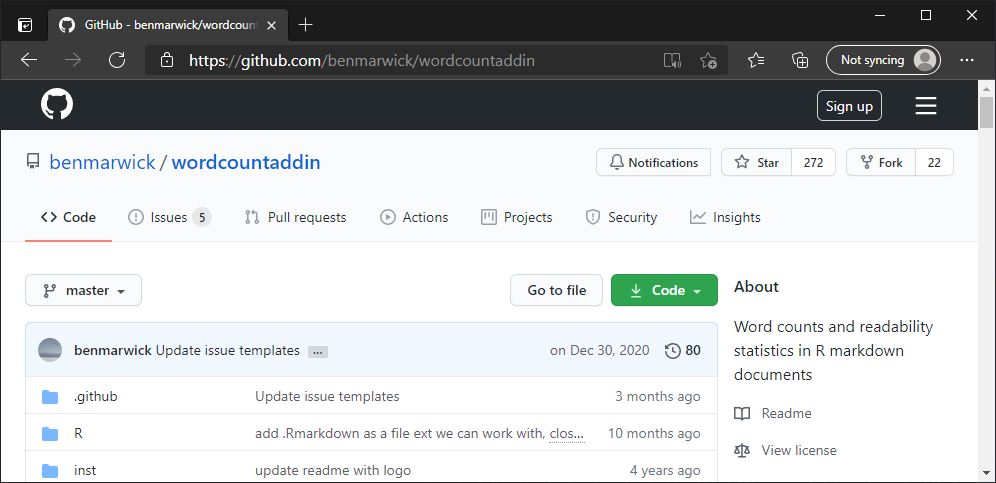Expand commit message ellipsis button
The width and height of the screenshot is (996, 483).
318,351
